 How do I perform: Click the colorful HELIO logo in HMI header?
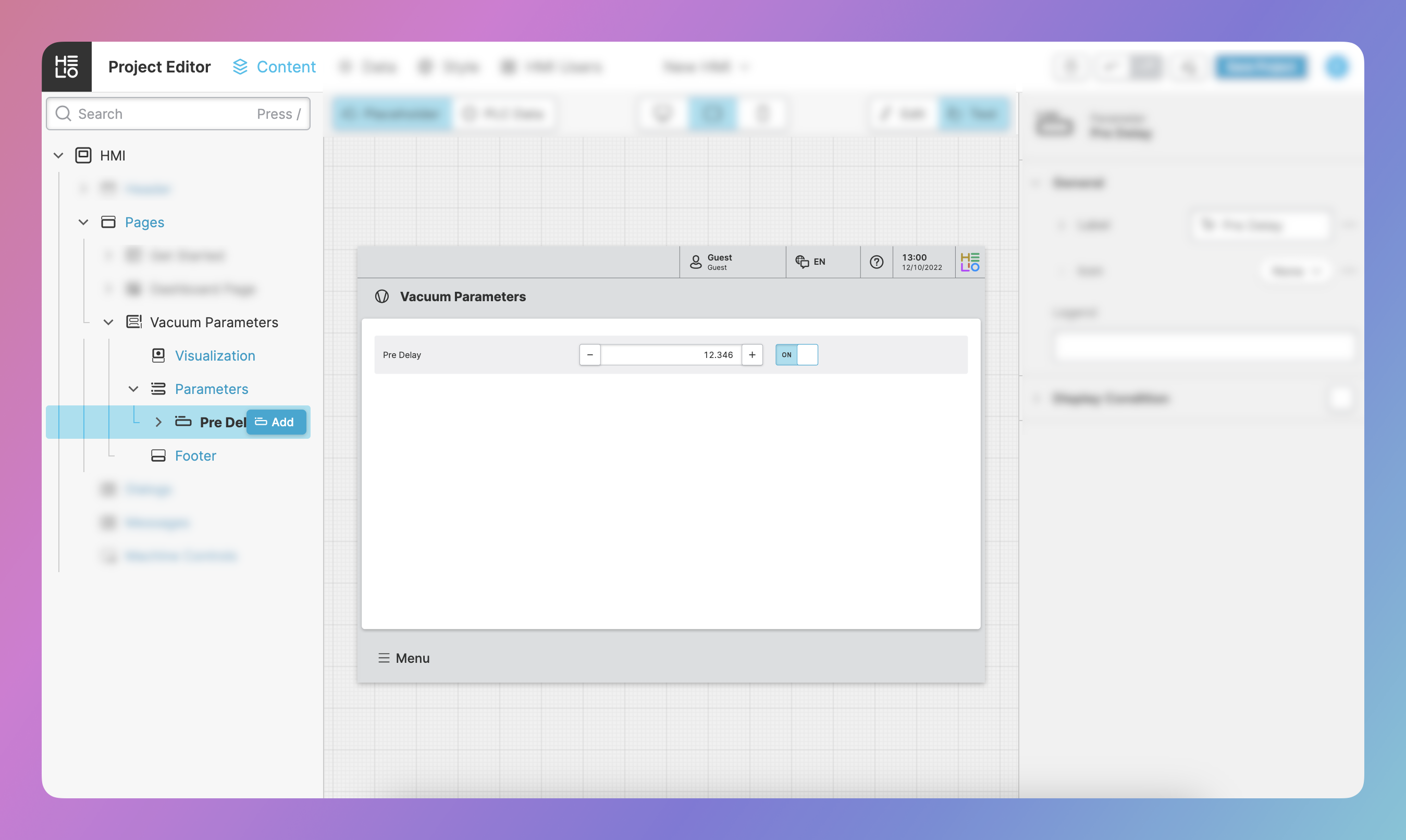(970, 262)
